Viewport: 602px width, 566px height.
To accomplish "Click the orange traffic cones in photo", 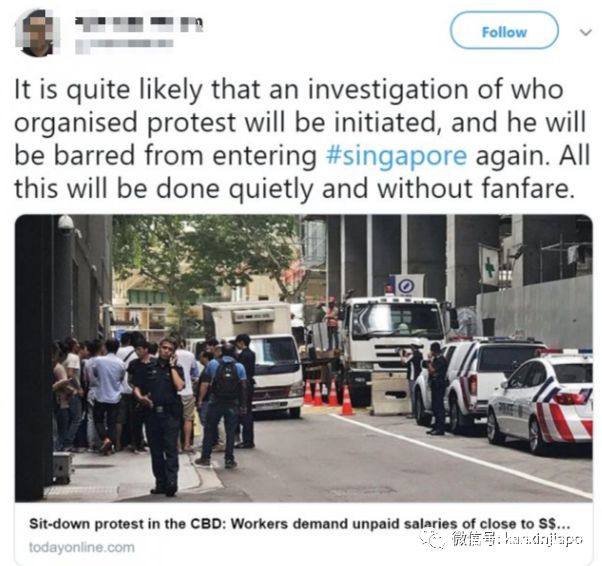I will 330,396.
